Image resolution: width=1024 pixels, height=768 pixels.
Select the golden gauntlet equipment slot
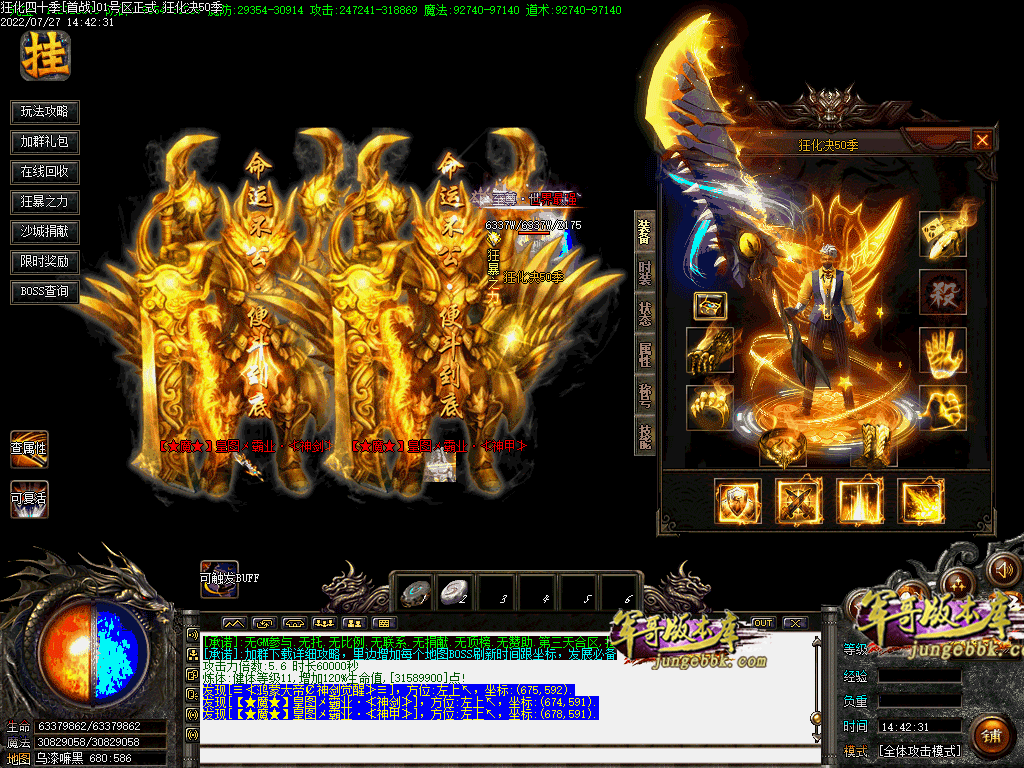710,351
